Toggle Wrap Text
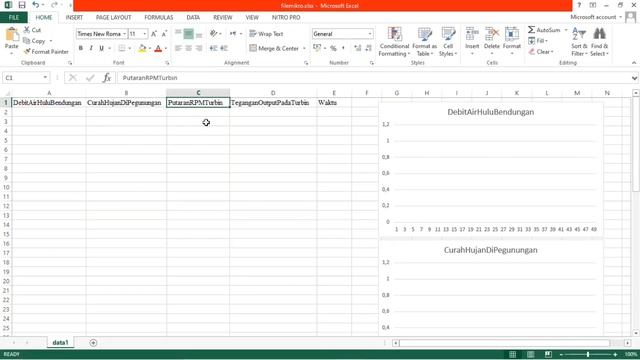This screenshot has width=640, height=360. coord(266,34)
